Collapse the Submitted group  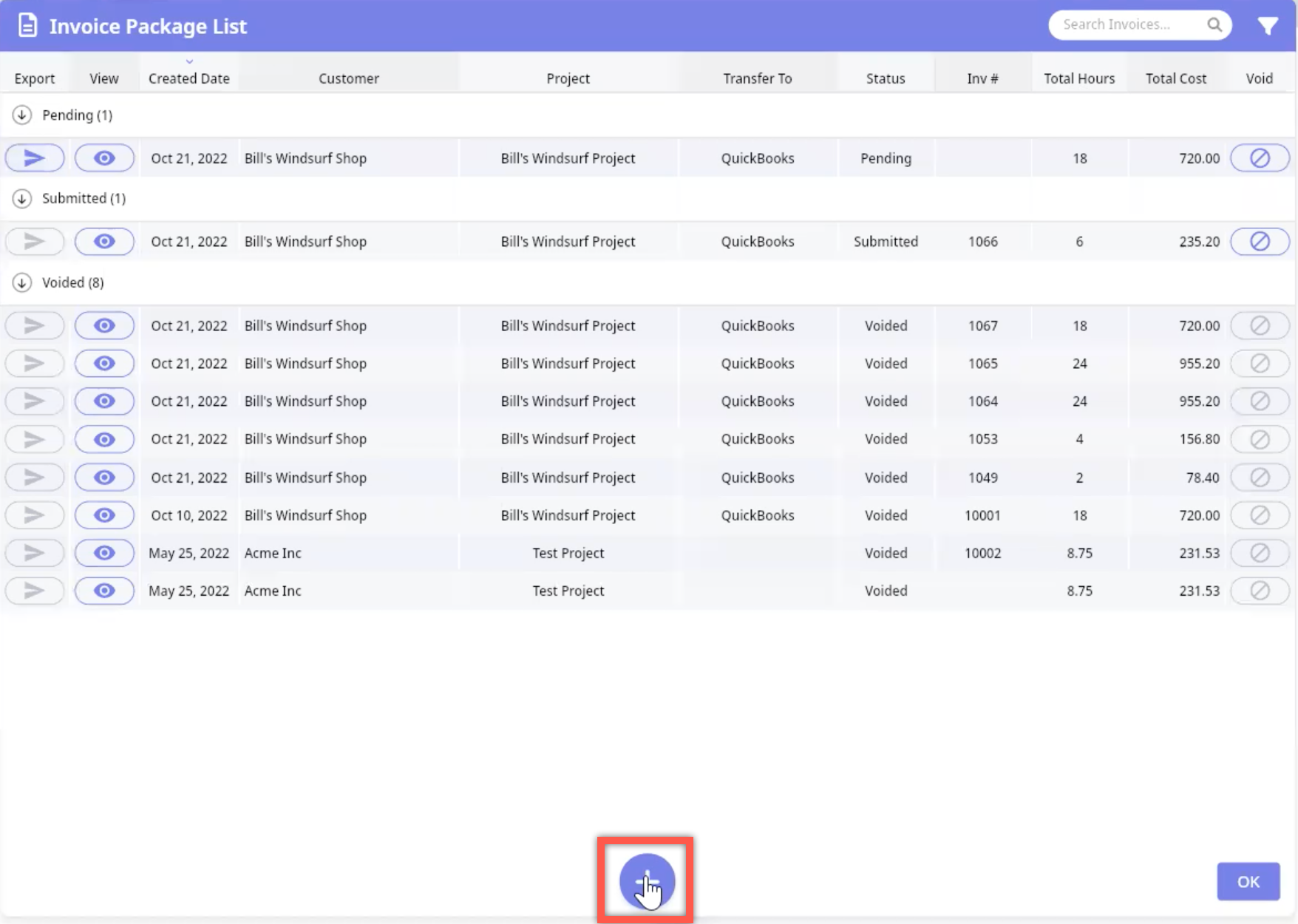[22, 199]
